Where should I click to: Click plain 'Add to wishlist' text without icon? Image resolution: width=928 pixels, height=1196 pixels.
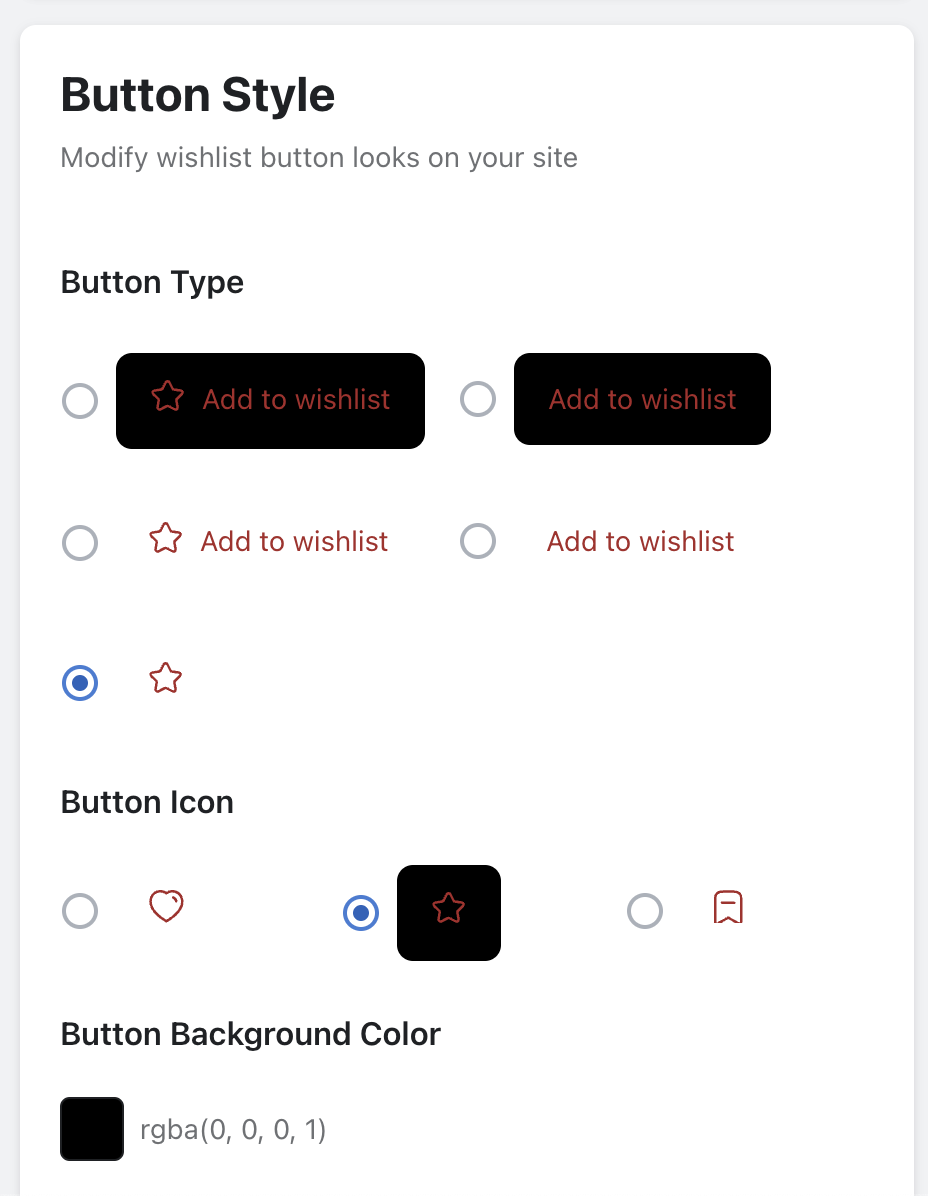click(640, 541)
